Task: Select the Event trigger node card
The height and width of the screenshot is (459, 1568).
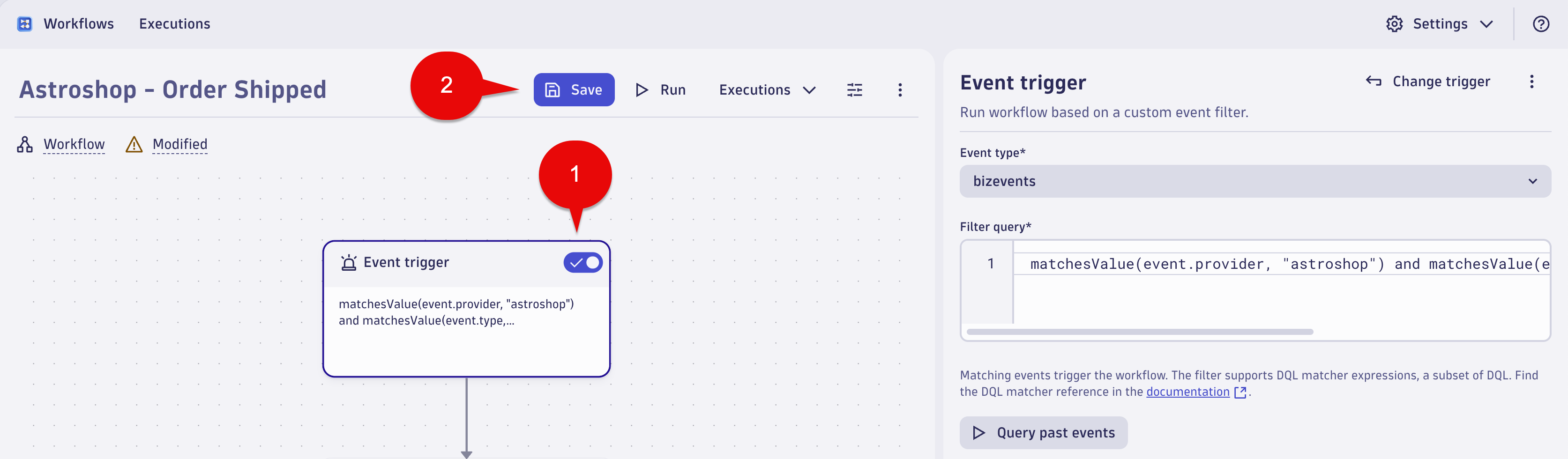Action: pos(466,309)
